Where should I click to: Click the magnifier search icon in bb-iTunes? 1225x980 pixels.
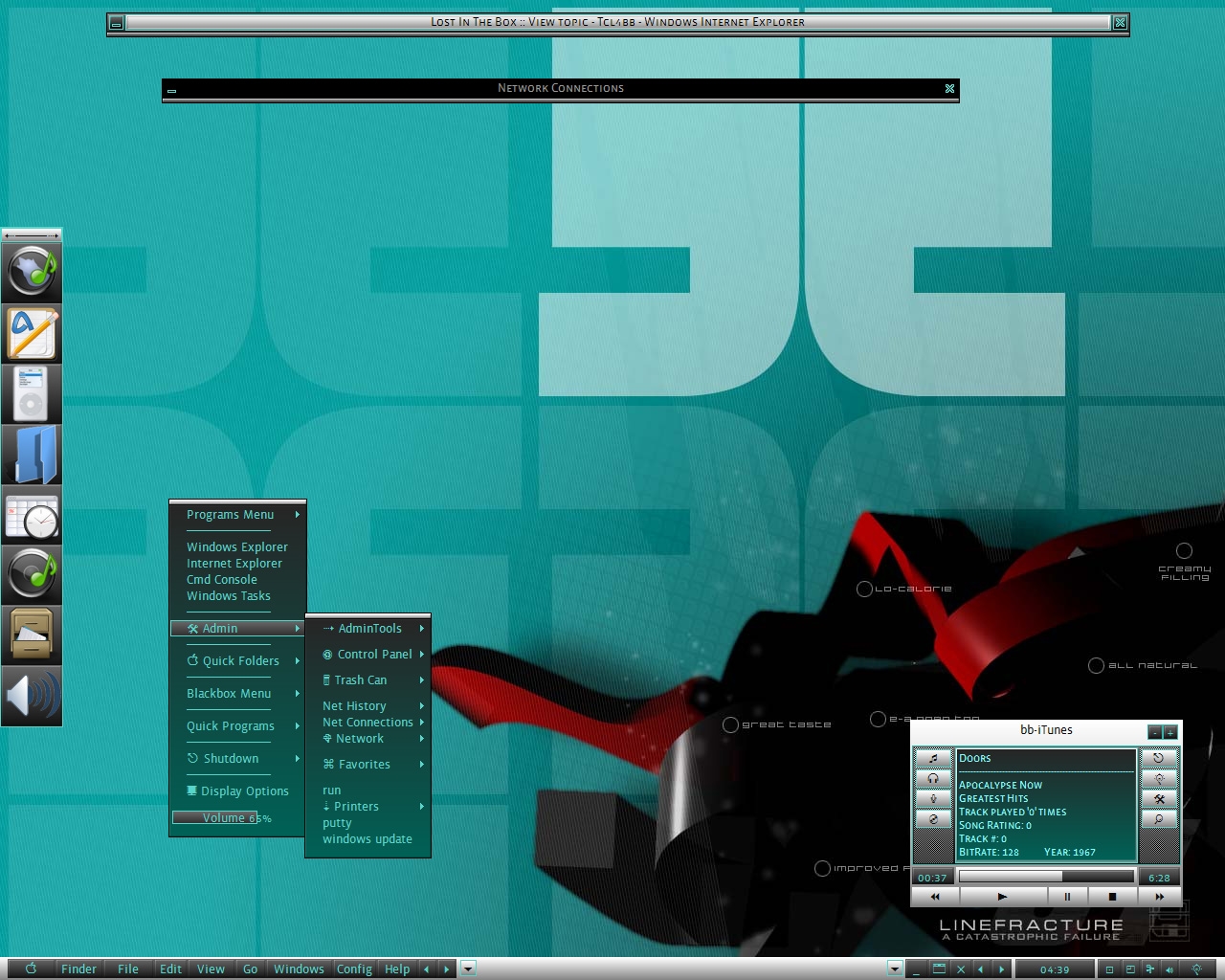pos(1159,819)
